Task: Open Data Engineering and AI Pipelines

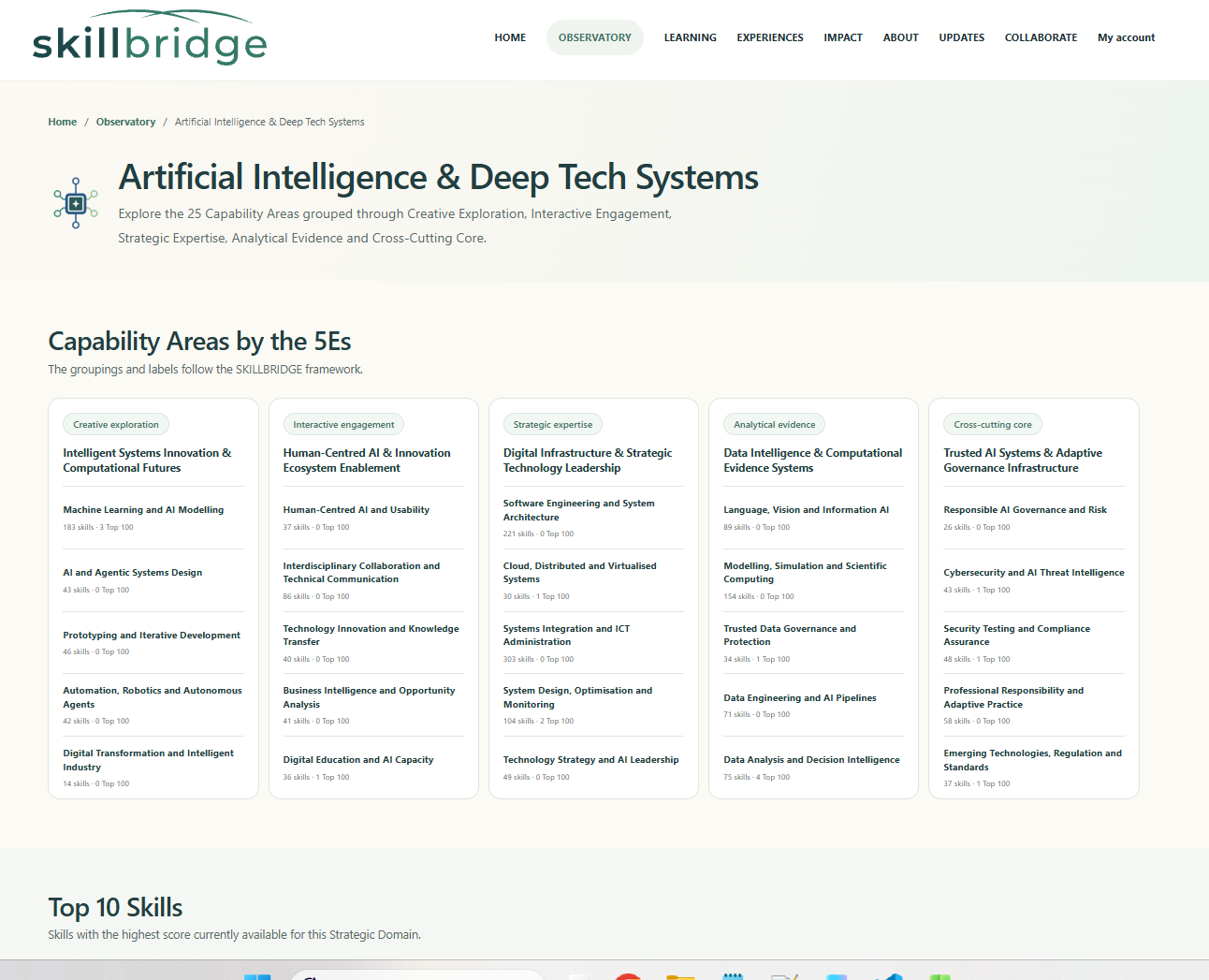Action: coord(800,698)
